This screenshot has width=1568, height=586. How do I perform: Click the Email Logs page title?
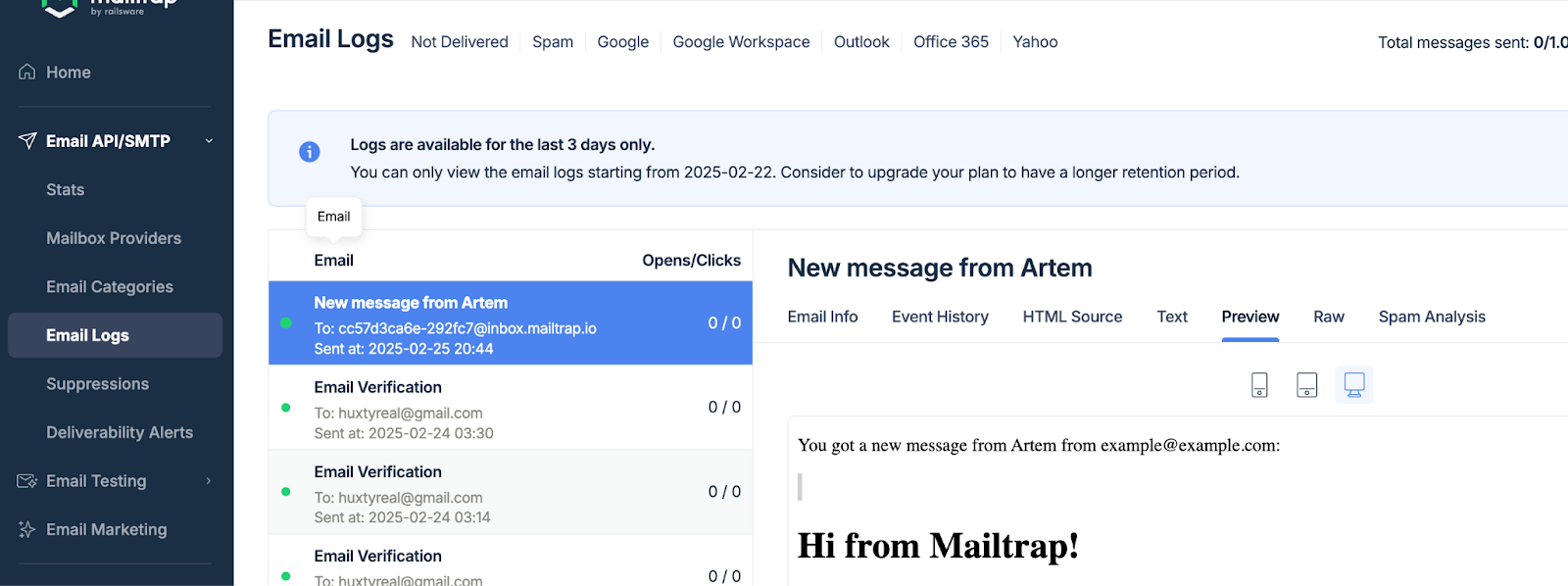[x=330, y=39]
